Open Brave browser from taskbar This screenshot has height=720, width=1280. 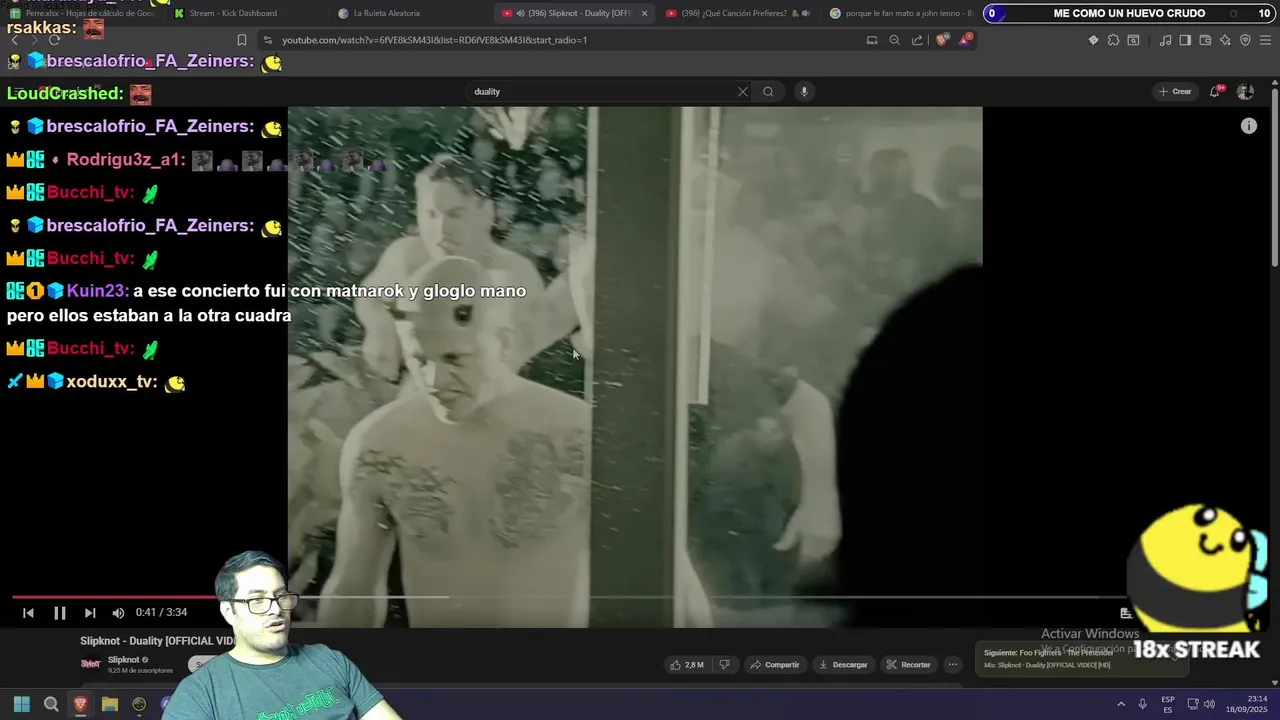[80, 704]
